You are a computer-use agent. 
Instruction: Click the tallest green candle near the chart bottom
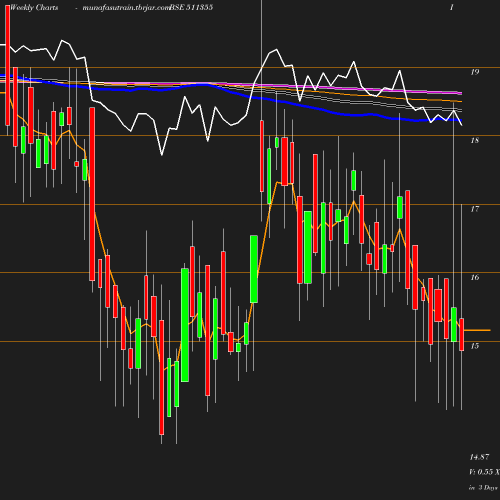pyautogui.click(x=185, y=325)
